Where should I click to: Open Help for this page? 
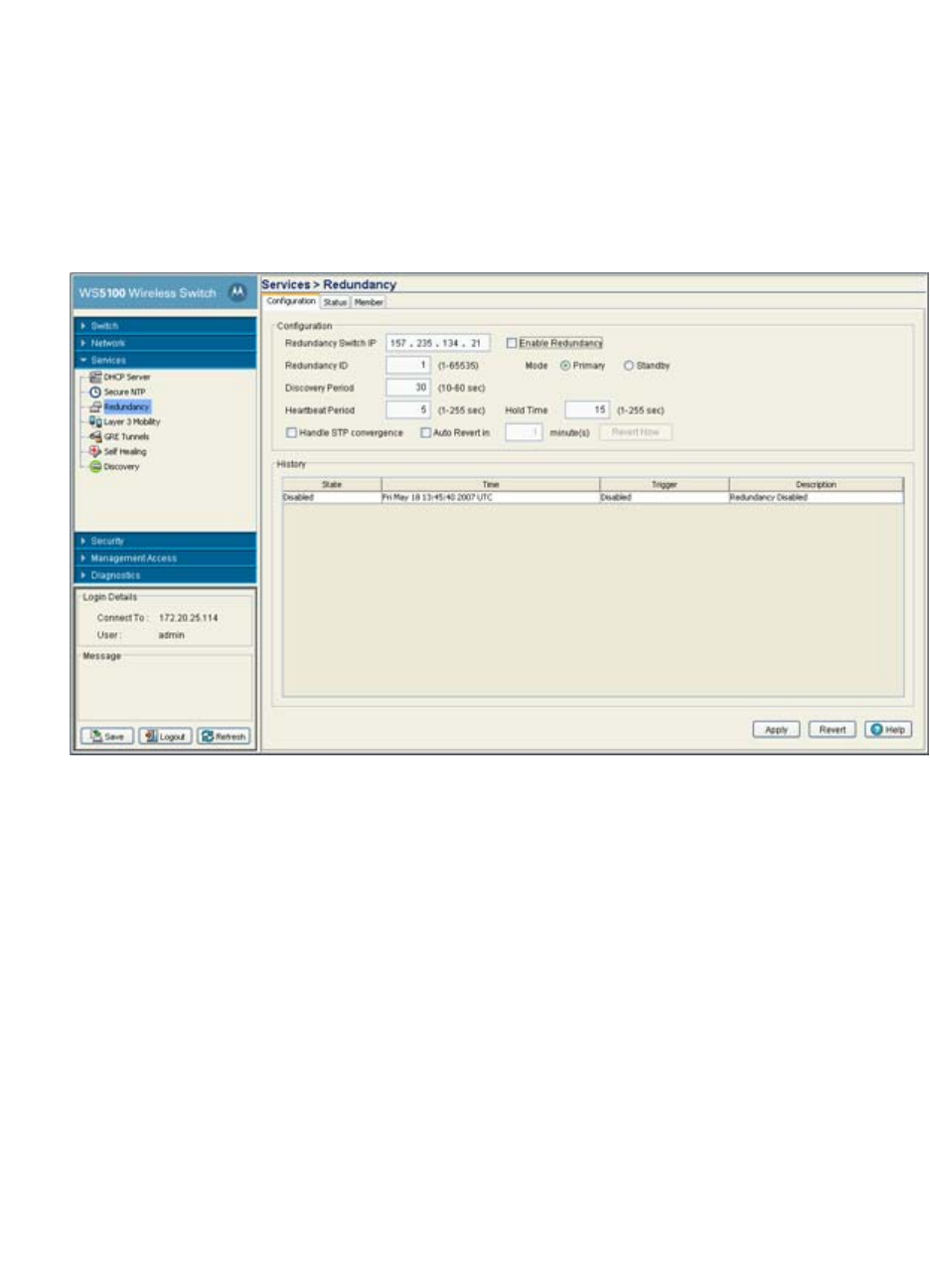click(888, 729)
